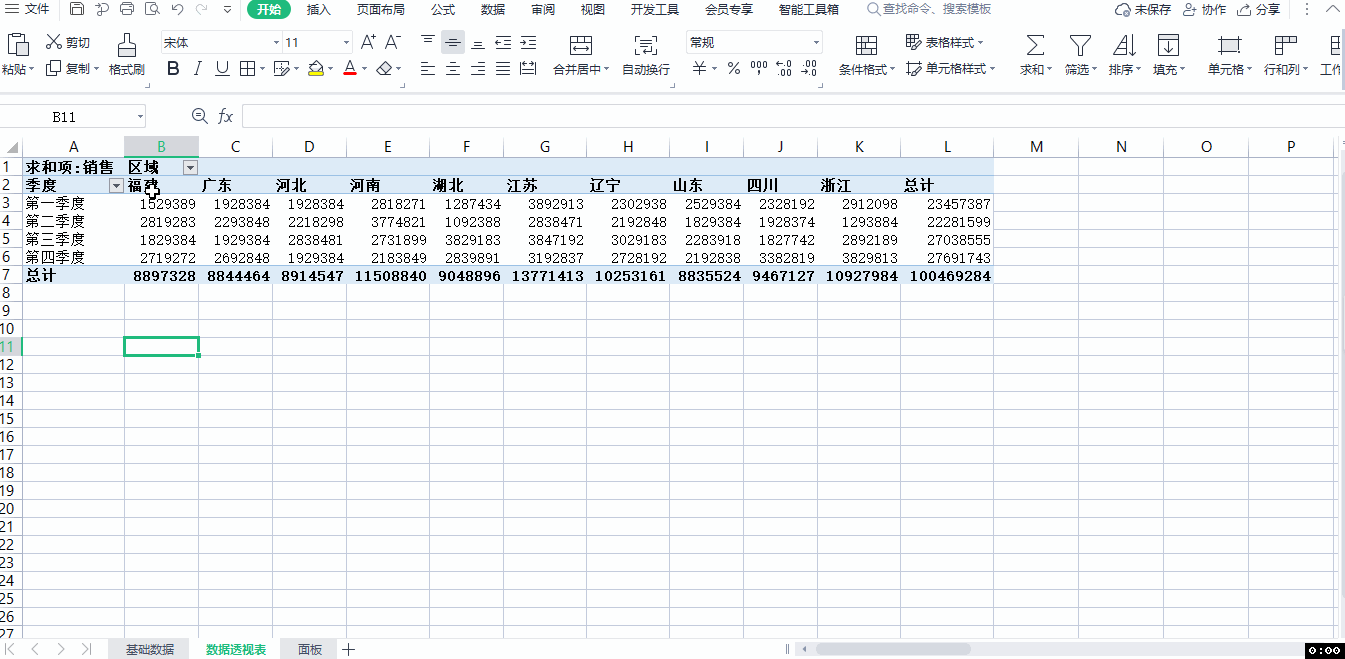Decrease font size with A- icon
The height and width of the screenshot is (659, 1345).
click(393, 42)
